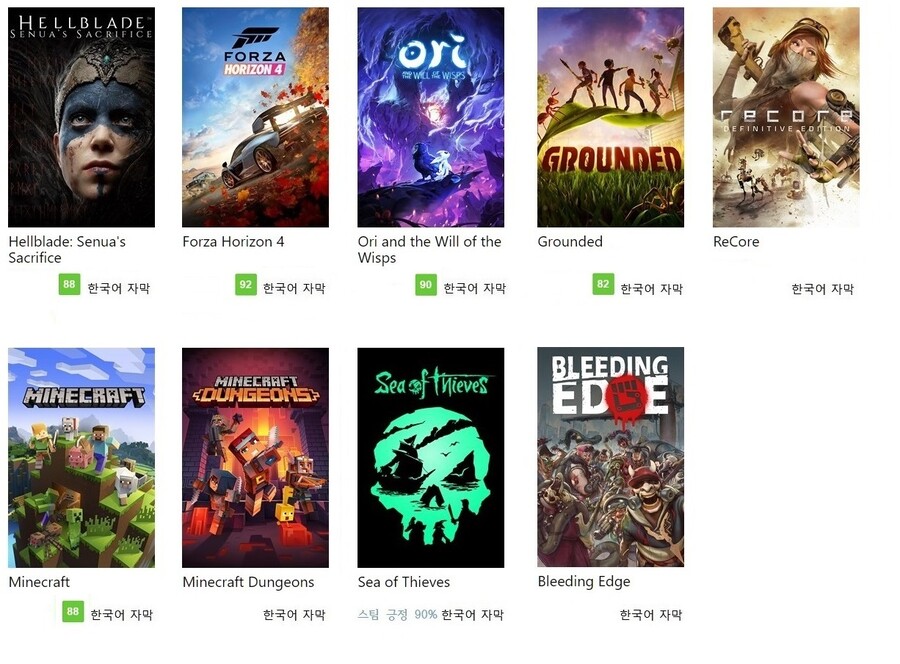Open the Bleeding Edge title link
The height and width of the screenshot is (664, 900).
584,582
